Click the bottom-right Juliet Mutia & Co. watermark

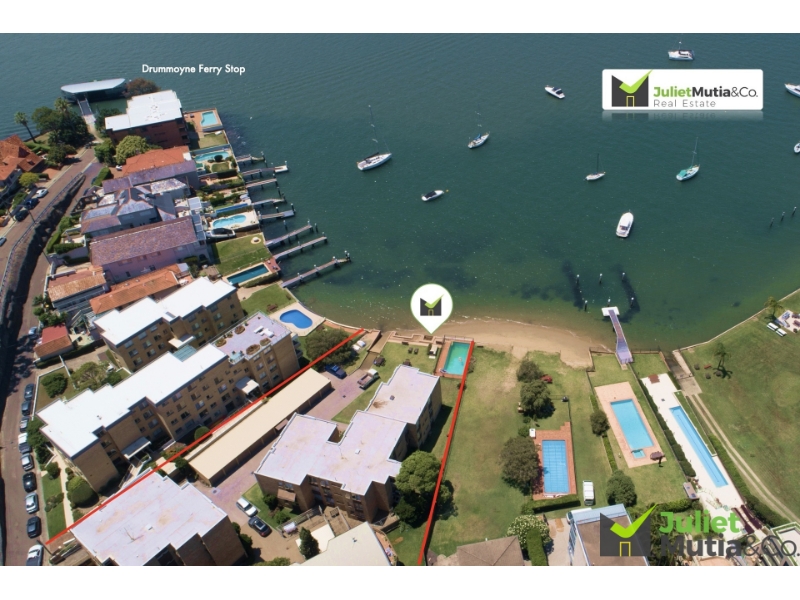[x=697, y=532]
